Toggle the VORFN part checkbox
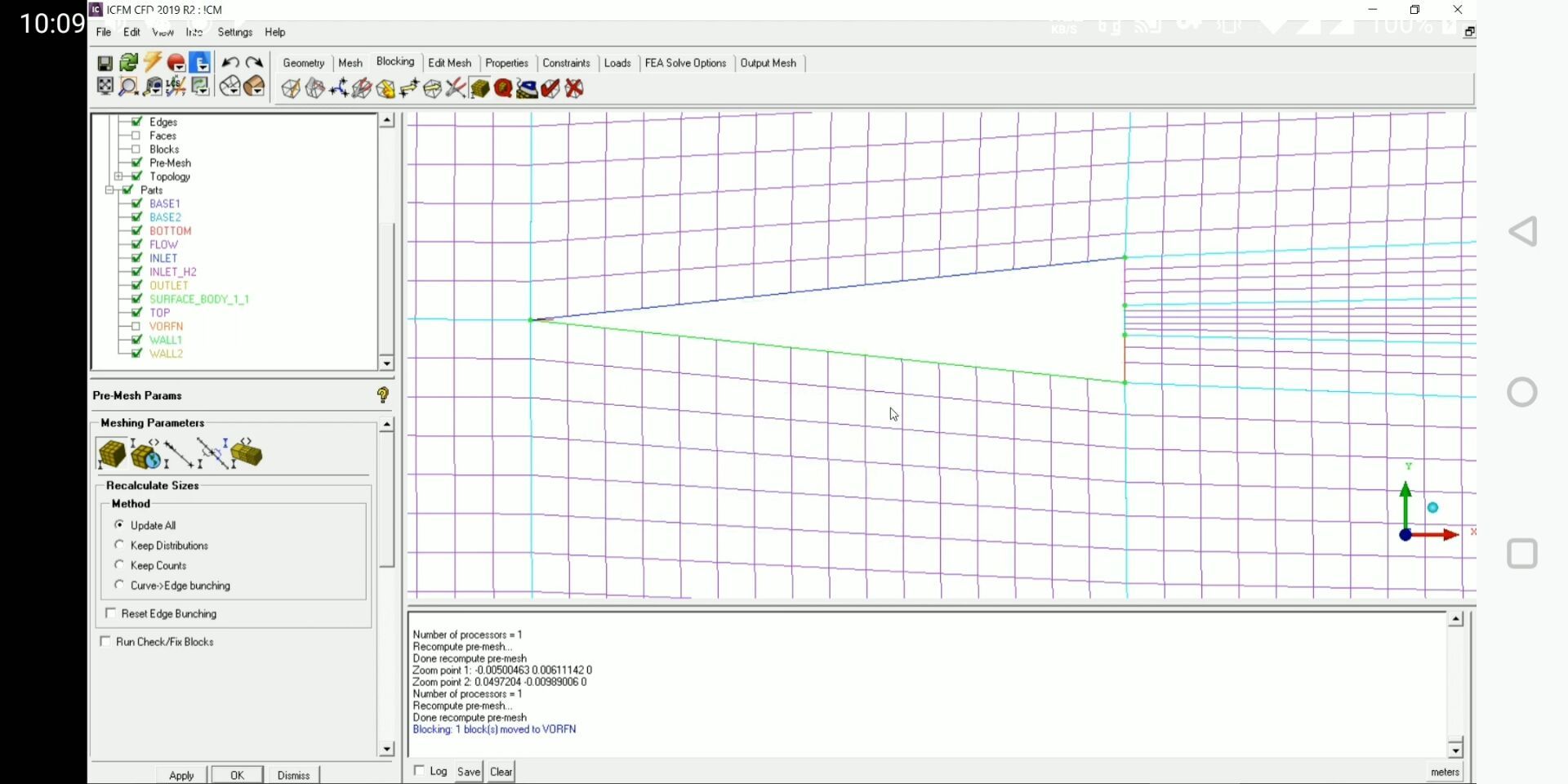The height and width of the screenshot is (784, 1568). tap(136, 326)
